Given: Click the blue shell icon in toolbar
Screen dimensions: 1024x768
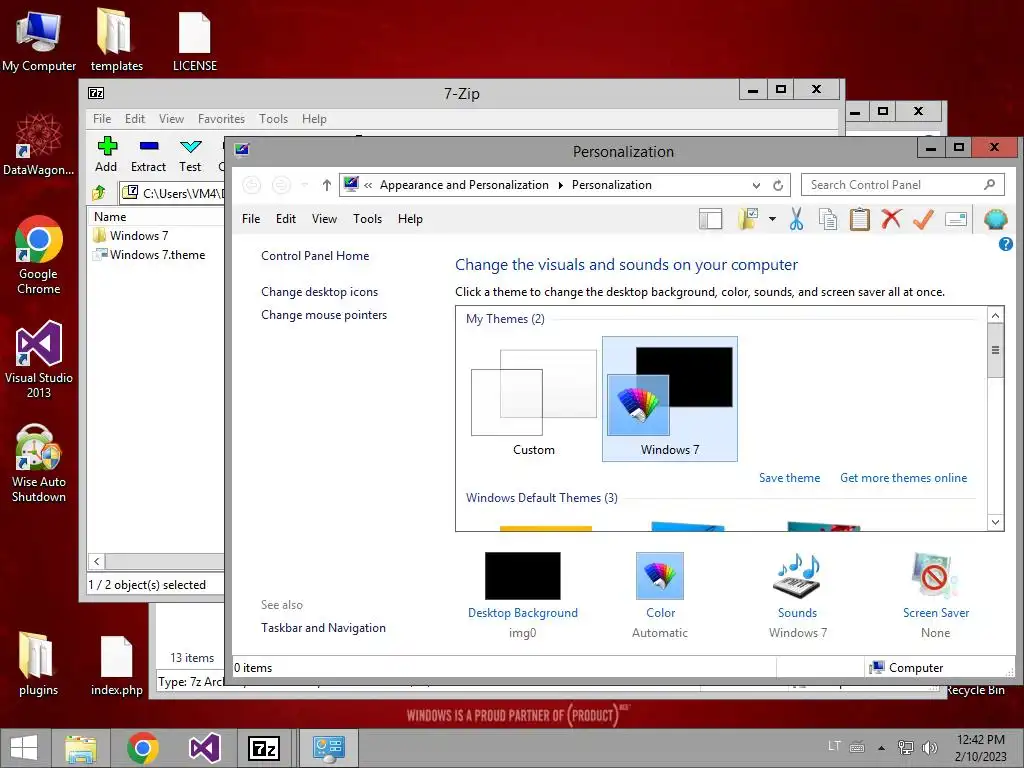Looking at the screenshot, I should pos(995,219).
